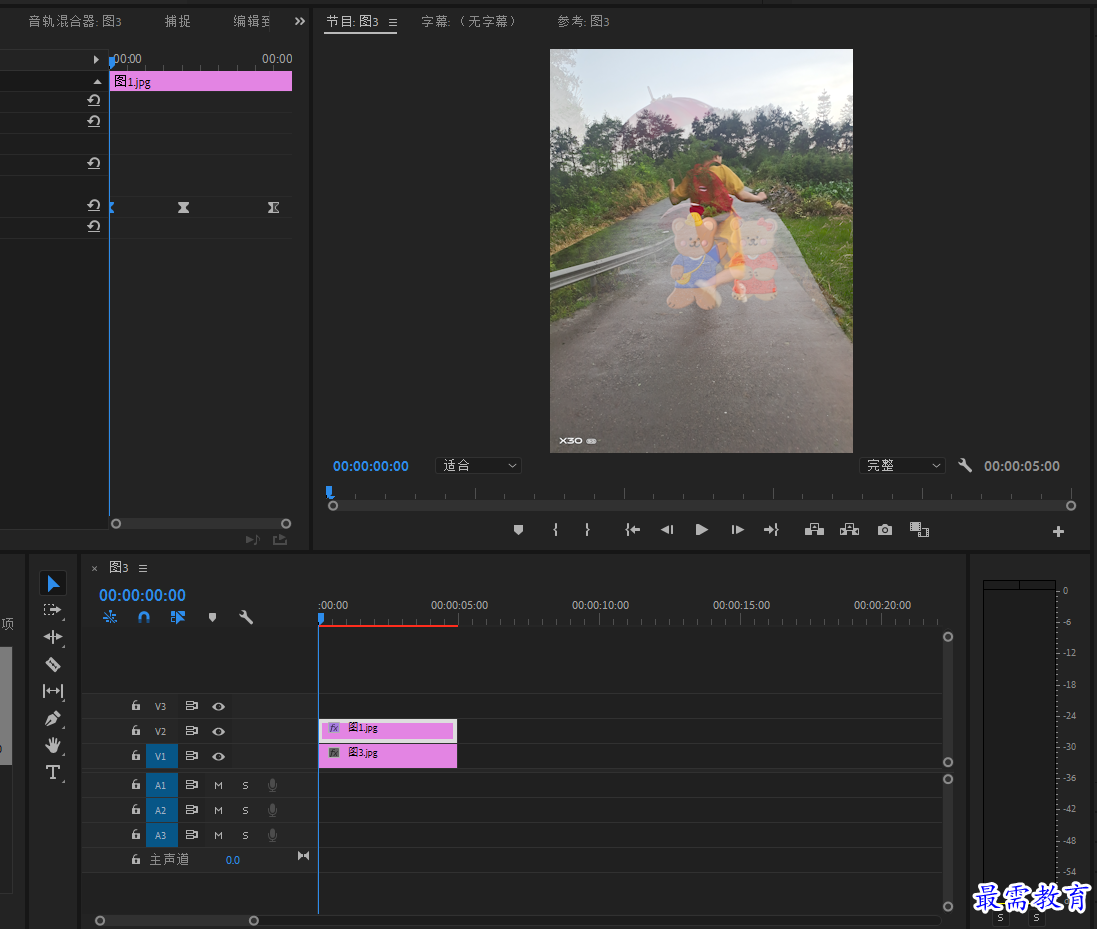Image resolution: width=1097 pixels, height=929 pixels.
Task: Open comparison view button
Action: [x=919, y=530]
